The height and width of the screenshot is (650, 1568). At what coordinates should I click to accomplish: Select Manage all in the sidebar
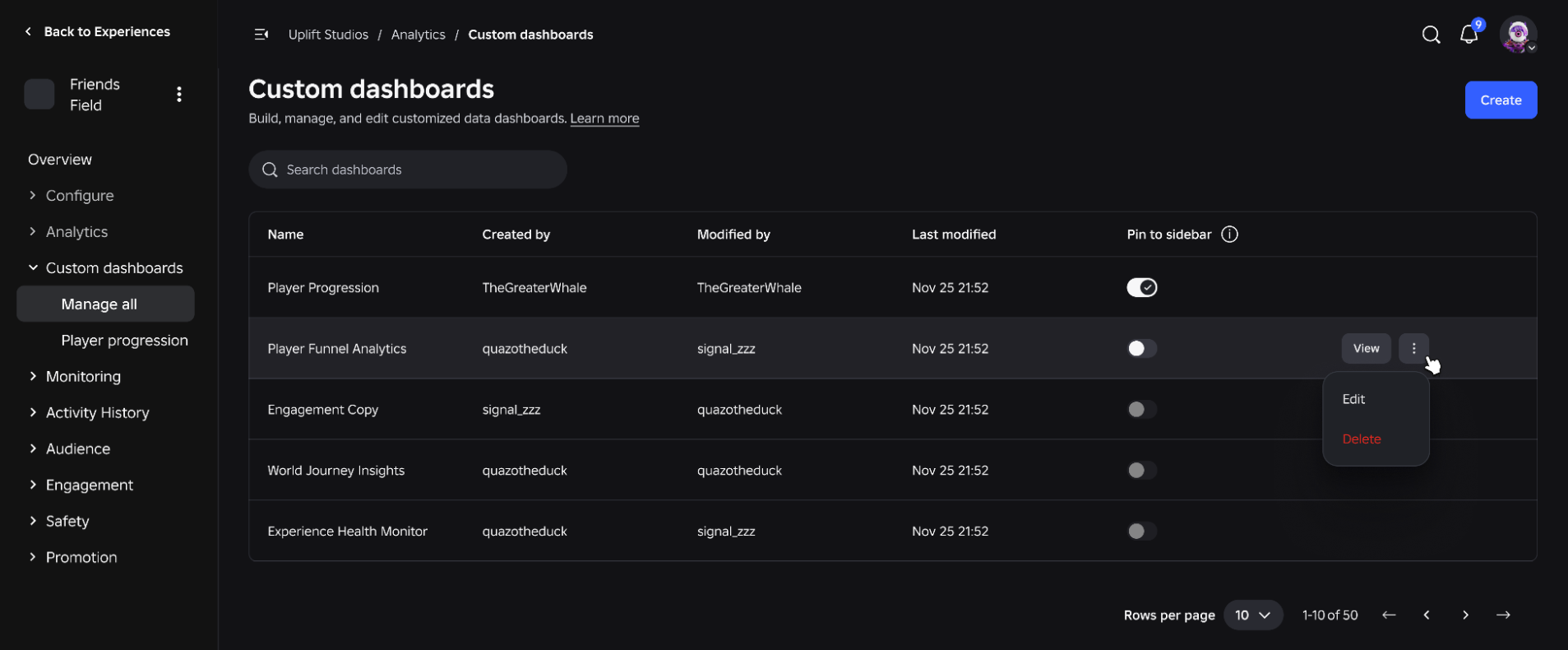click(x=105, y=304)
